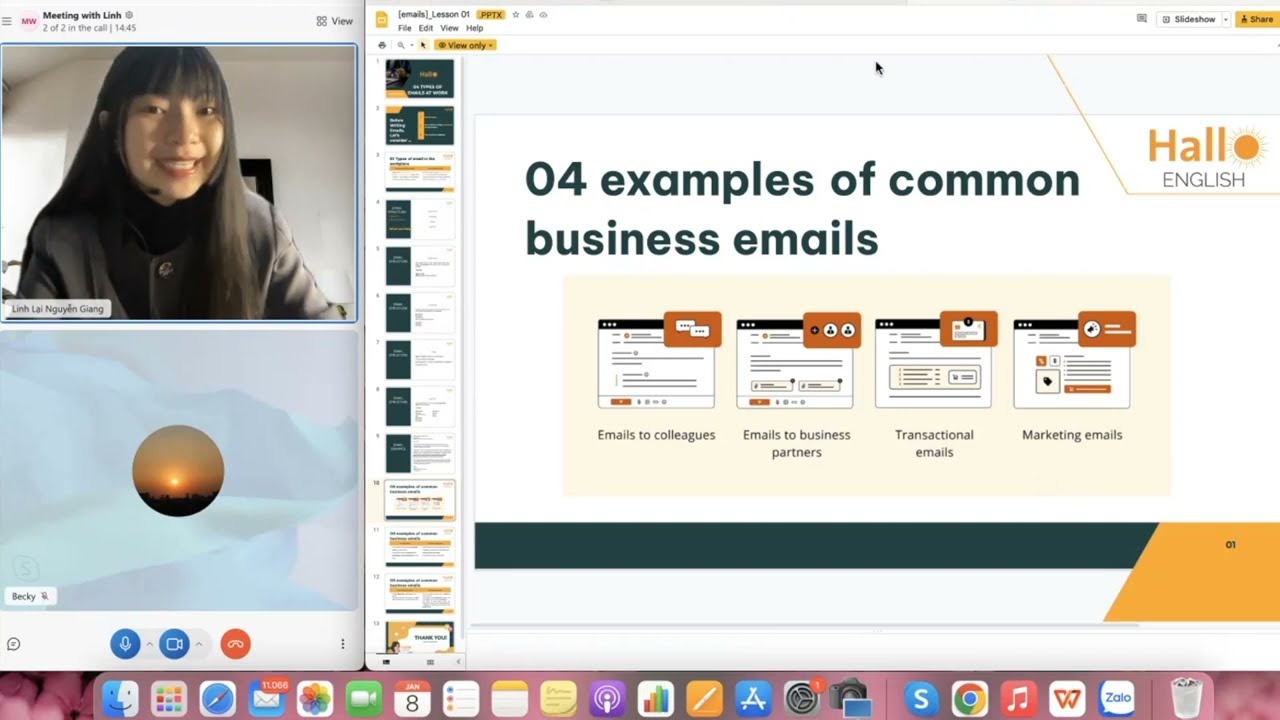Open Photos from the Dock
Image resolution: width=1280 pixels, height=720 pixels.
click(x=315, y=699)
